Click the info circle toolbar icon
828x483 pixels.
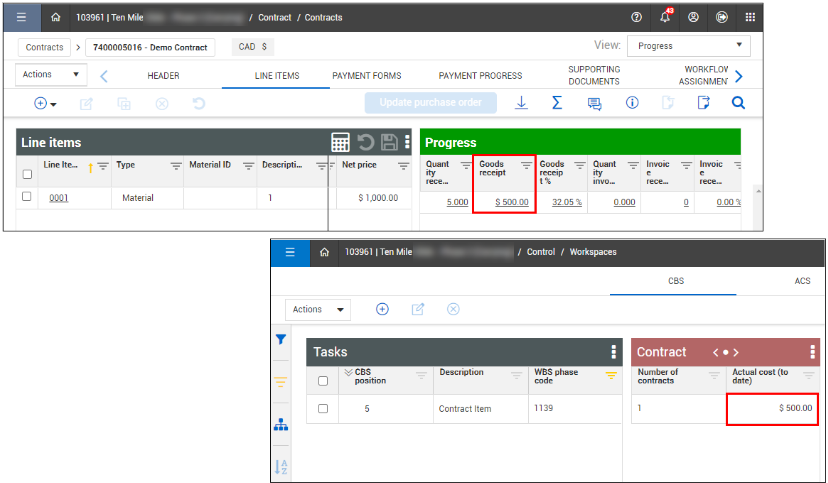point(632,103)
